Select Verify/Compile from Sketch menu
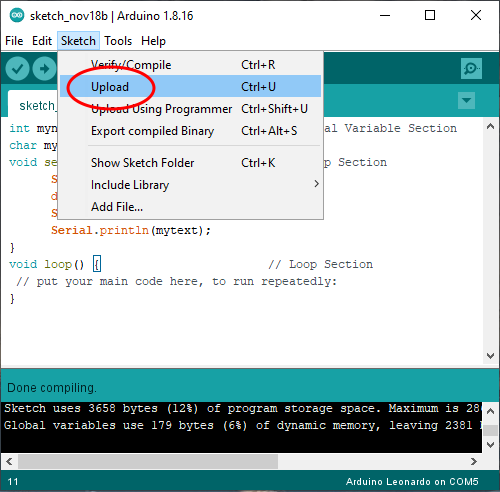The image size is (500, 492). 190,65
